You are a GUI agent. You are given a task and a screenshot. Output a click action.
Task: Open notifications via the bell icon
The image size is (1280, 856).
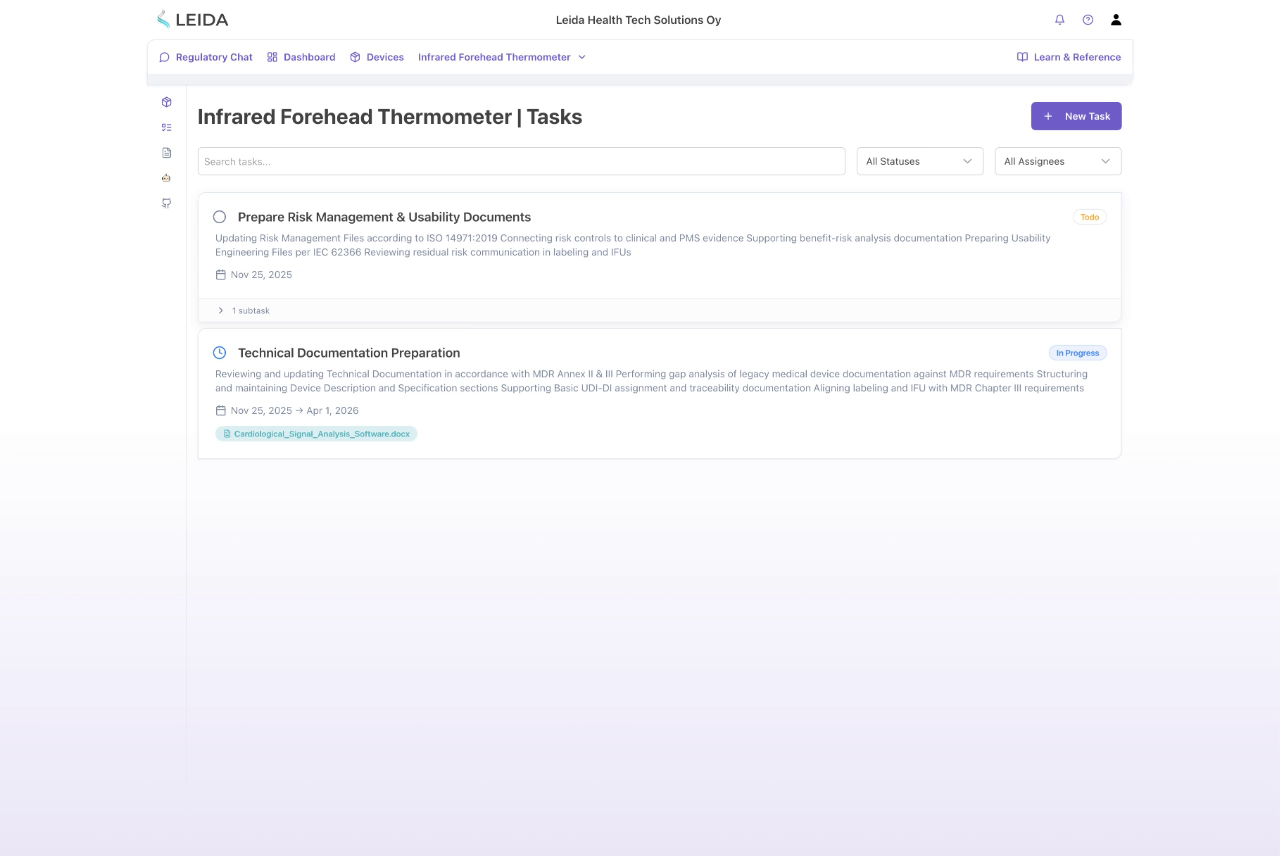tap(1059, 19)
